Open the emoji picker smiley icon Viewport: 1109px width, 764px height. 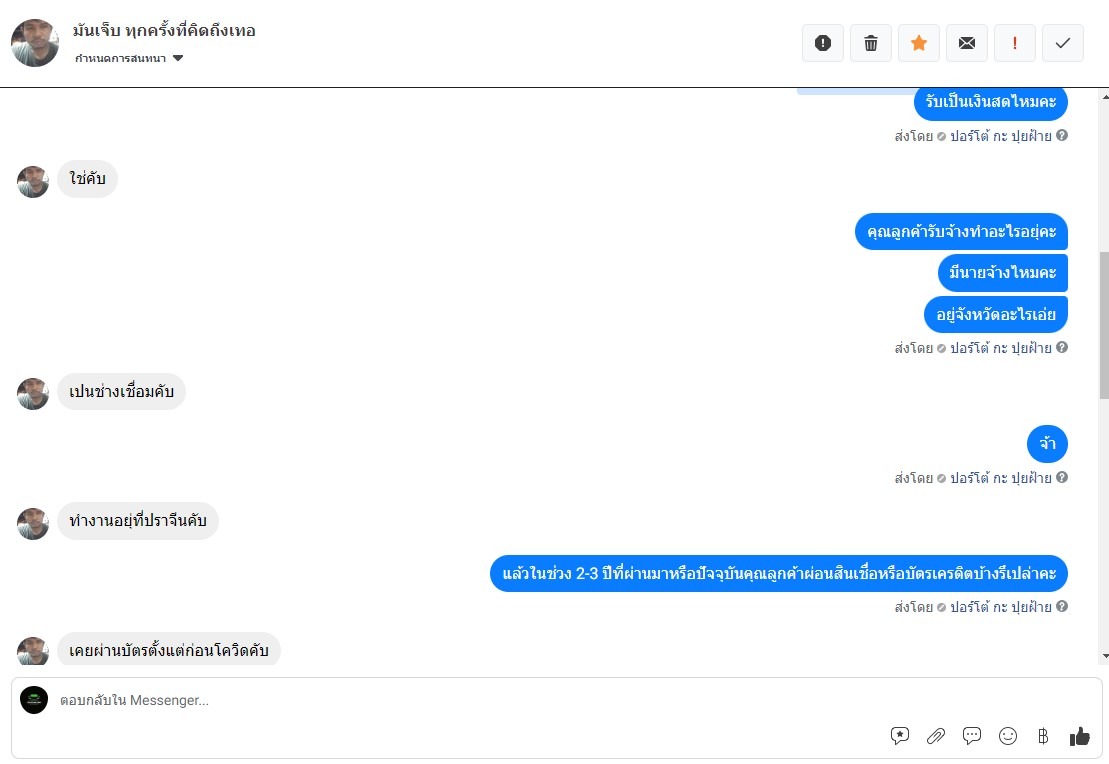pyautogui.click(x=1008, y=736)
